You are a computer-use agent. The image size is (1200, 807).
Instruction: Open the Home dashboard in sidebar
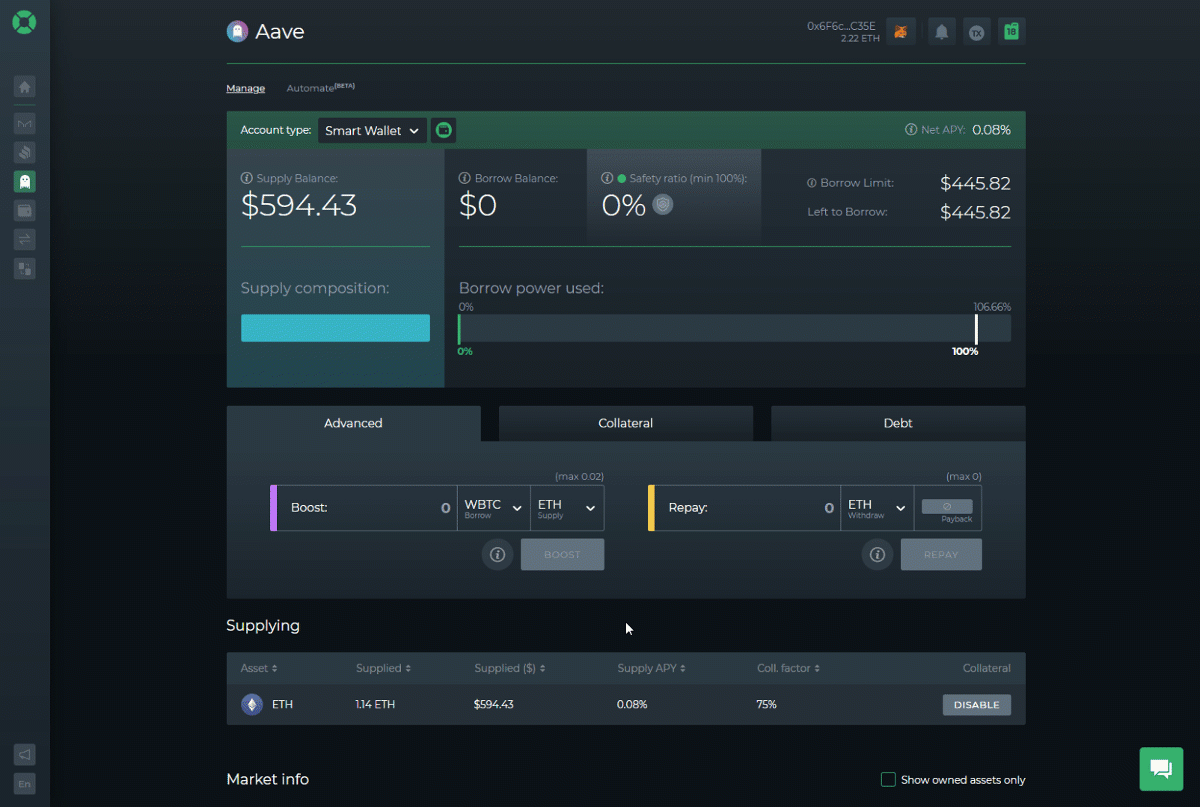(x=25, y=87)
